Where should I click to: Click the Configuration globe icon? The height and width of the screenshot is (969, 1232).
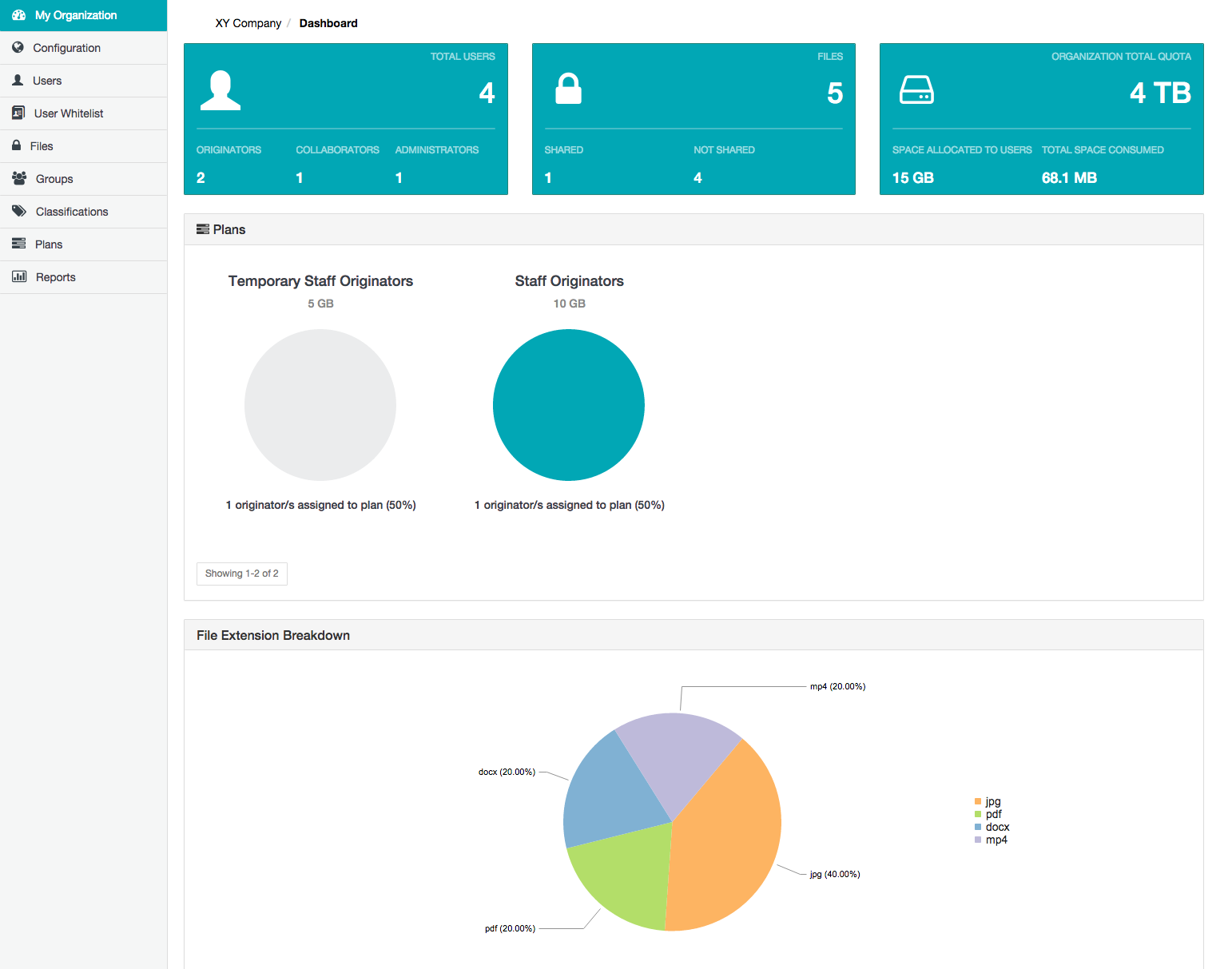(18, 48)
